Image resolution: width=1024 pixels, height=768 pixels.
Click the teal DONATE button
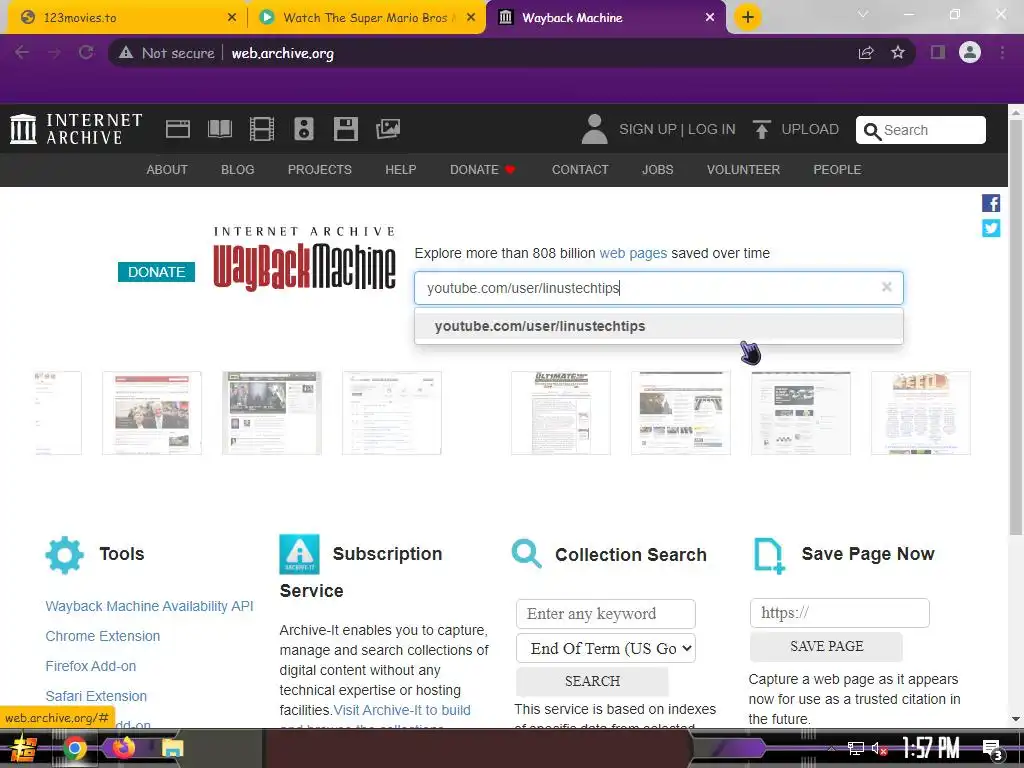[156, 272]
